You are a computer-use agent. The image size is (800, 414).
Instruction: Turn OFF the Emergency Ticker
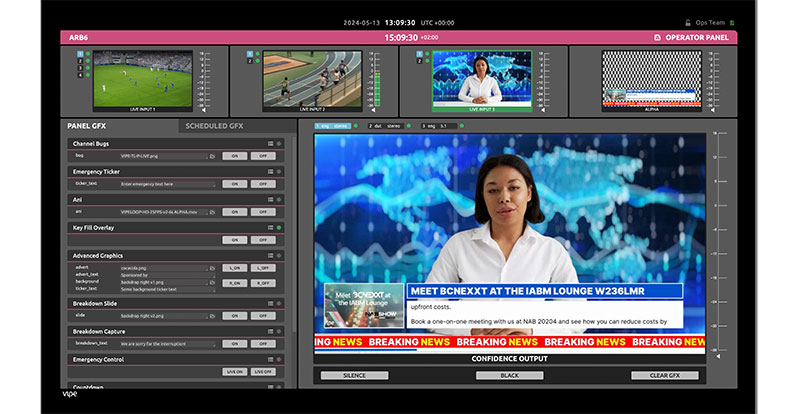pos(263,184)
